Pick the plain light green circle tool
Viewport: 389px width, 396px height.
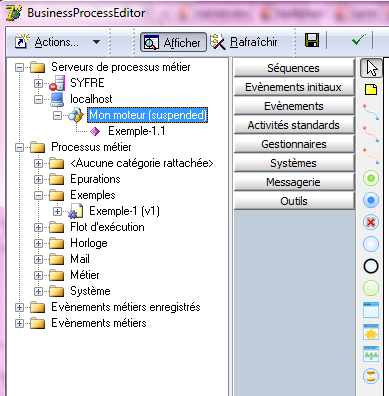(371, 288)
